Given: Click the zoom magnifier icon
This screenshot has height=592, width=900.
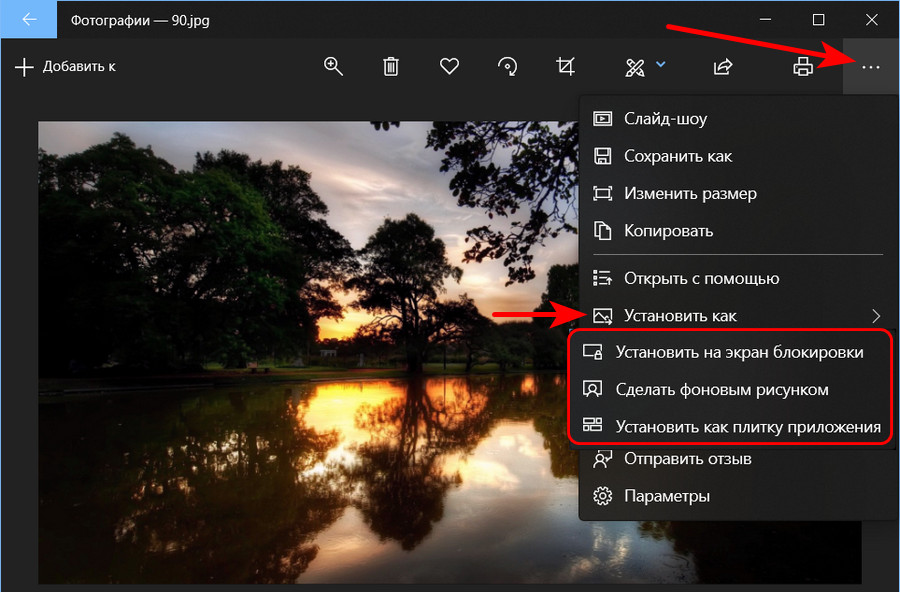Looking at the screenshot, I should point(333,67).
